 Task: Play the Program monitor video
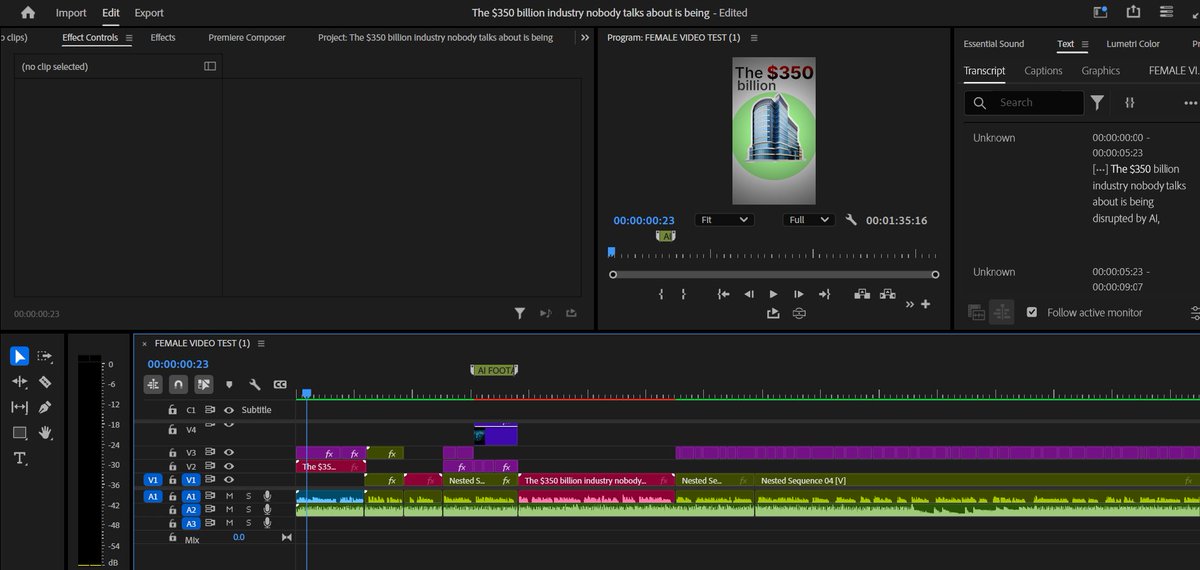coord(773,294)
